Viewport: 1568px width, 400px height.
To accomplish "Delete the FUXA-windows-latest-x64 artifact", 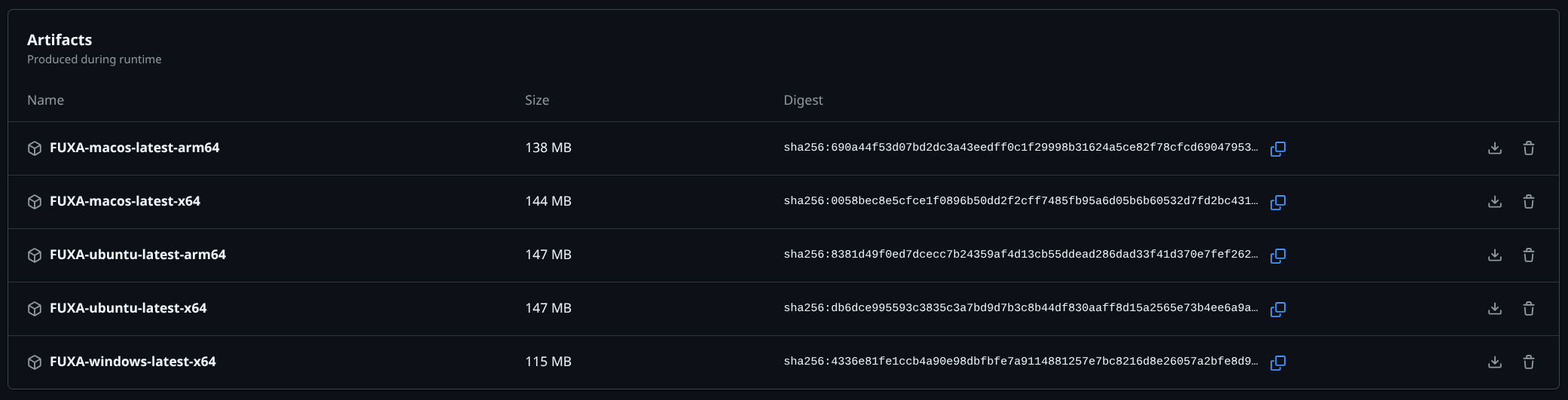I will 1529,362.
